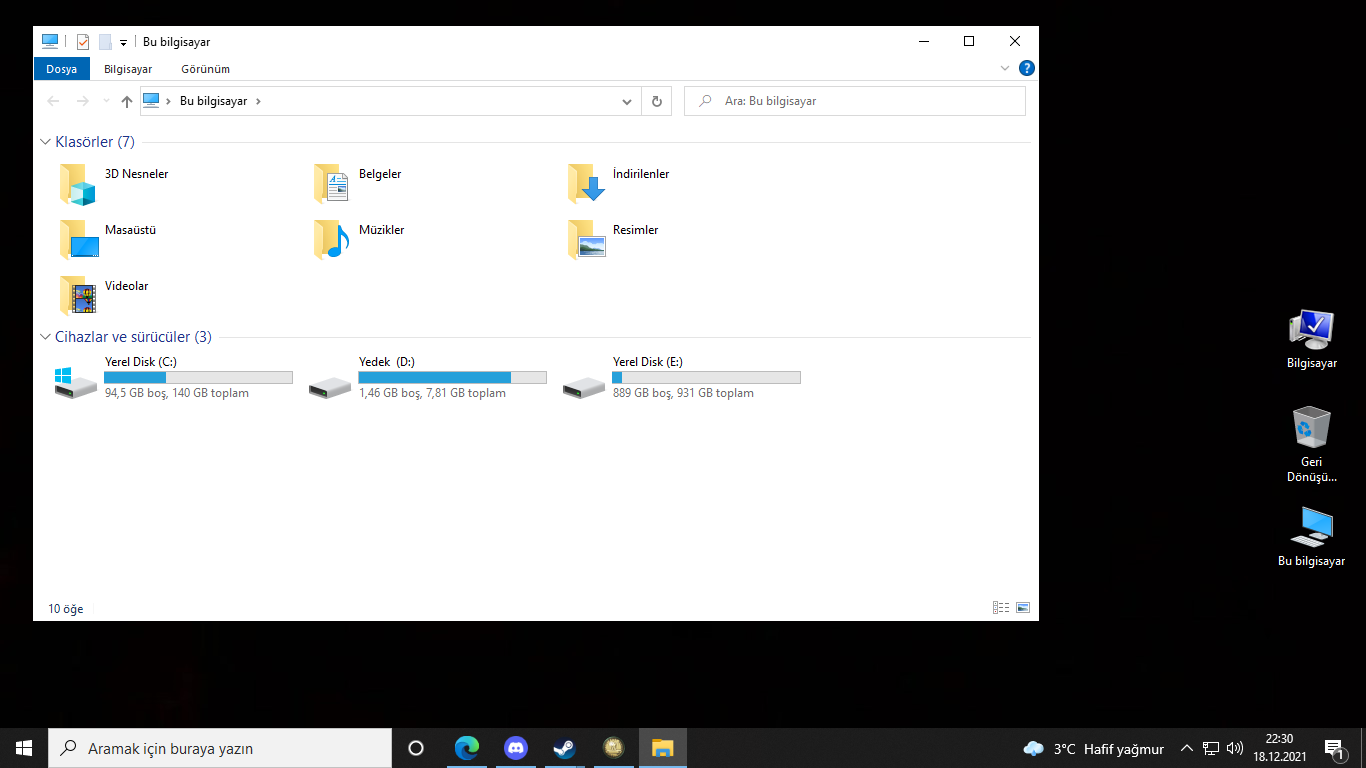Click the chevron after Bu bilgisayar breadcrumb
This screenshot has width=1366, height=768.
coord(258,101)
